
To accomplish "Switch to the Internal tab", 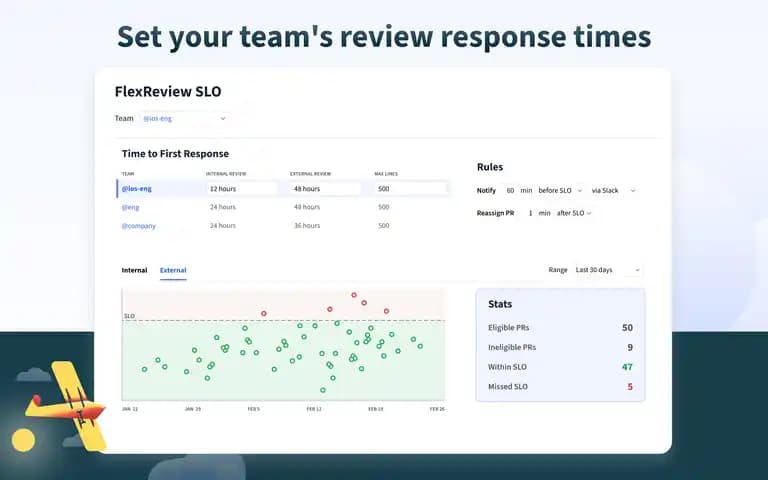I will [x=134, y=270].
